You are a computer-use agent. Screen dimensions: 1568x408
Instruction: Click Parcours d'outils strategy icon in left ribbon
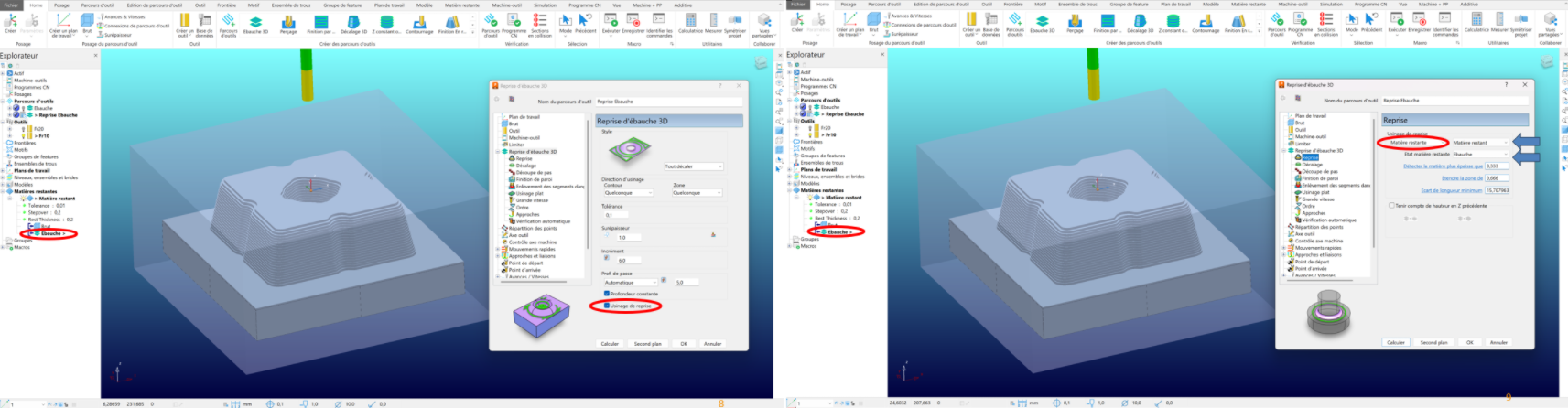click(x=228, y=24)
